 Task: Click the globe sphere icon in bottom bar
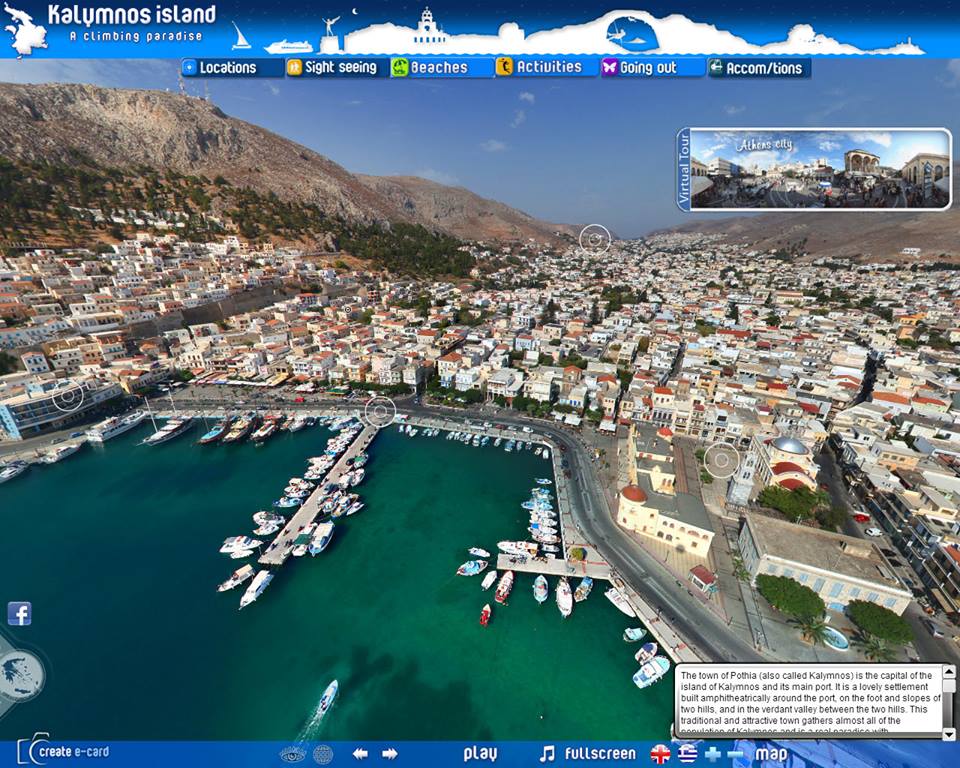(x=323, y=754)
